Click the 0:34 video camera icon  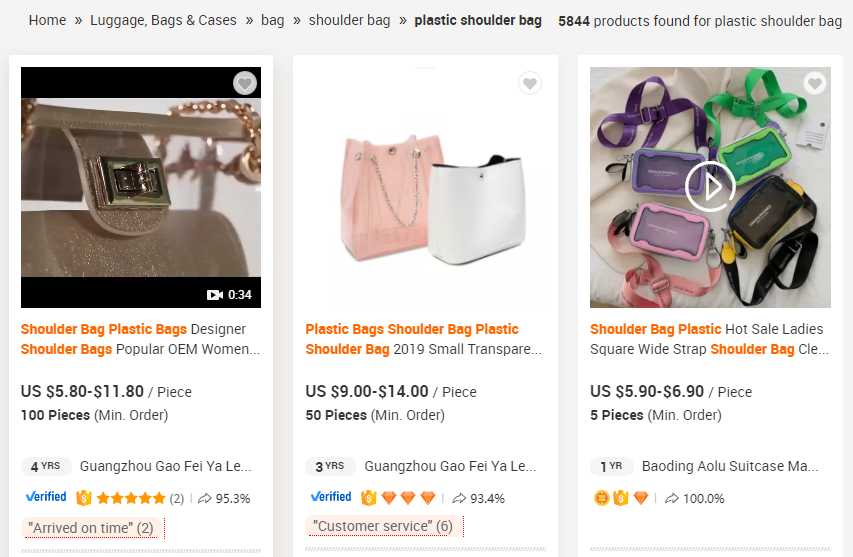pyautogui.click(x=214, y=295)
